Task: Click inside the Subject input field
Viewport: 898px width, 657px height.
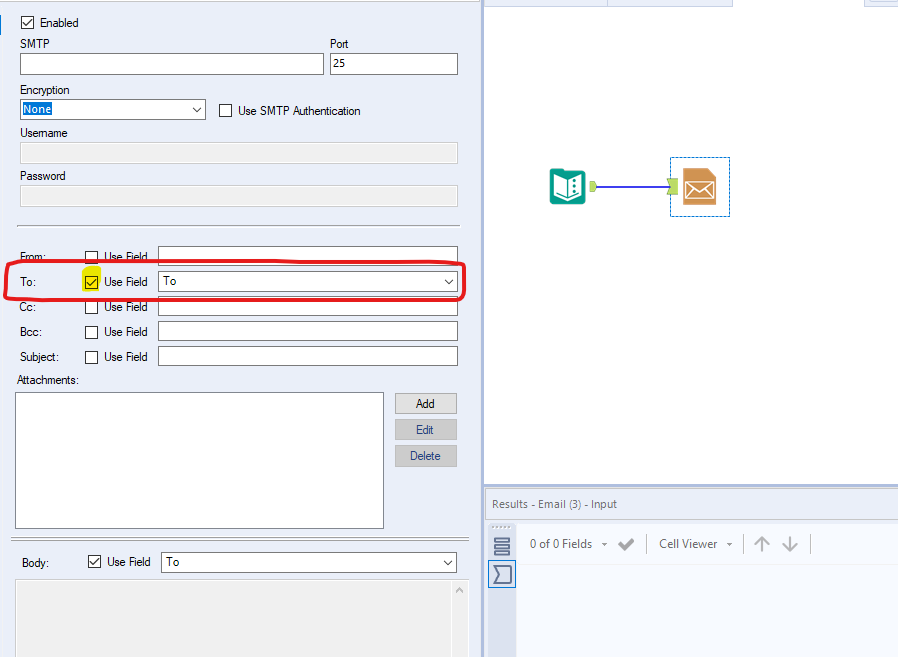Action: [x=307, y=356]
